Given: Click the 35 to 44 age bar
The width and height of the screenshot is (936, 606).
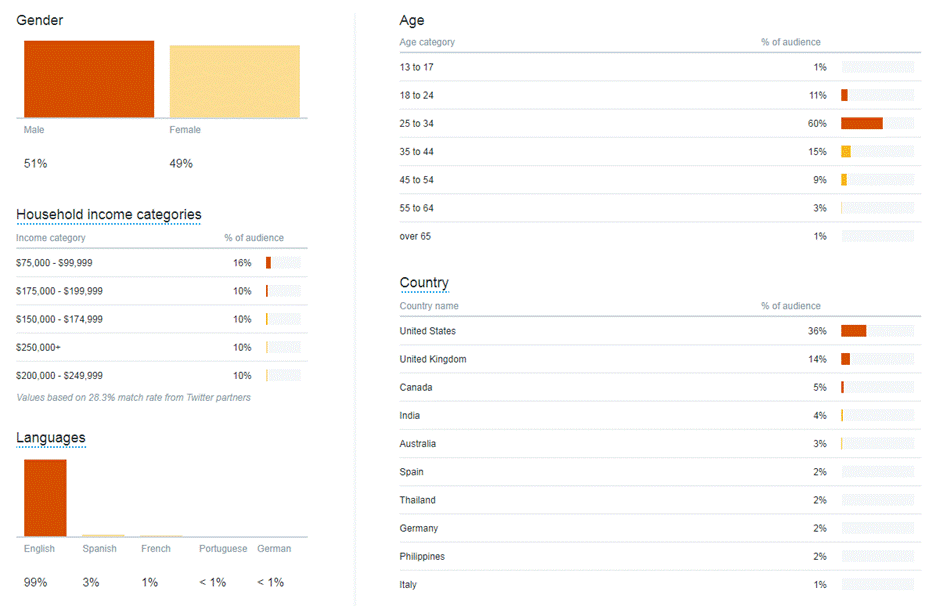Looking at the screenshot, I should (x=846, y=152).
